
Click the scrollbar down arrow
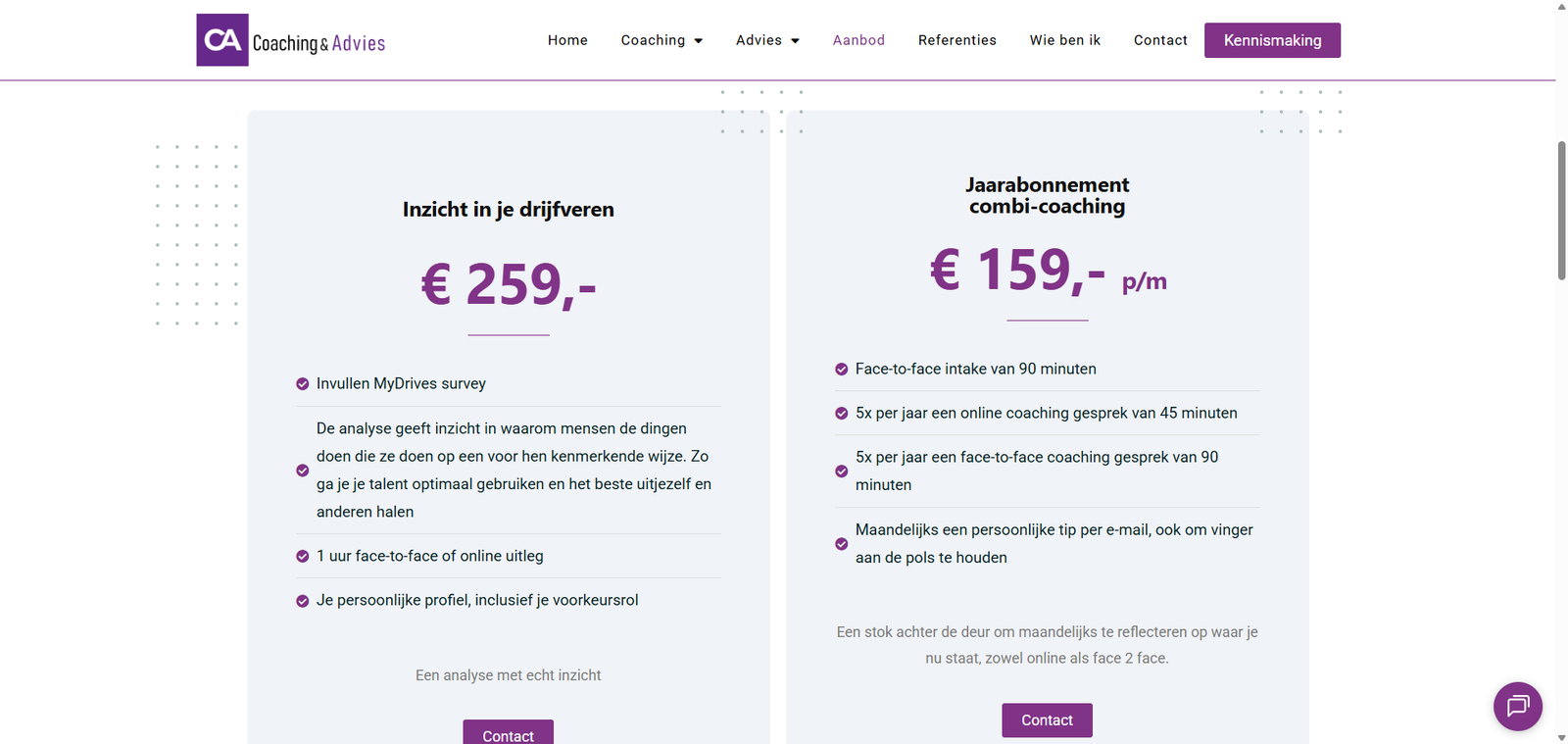[1562, 737]
